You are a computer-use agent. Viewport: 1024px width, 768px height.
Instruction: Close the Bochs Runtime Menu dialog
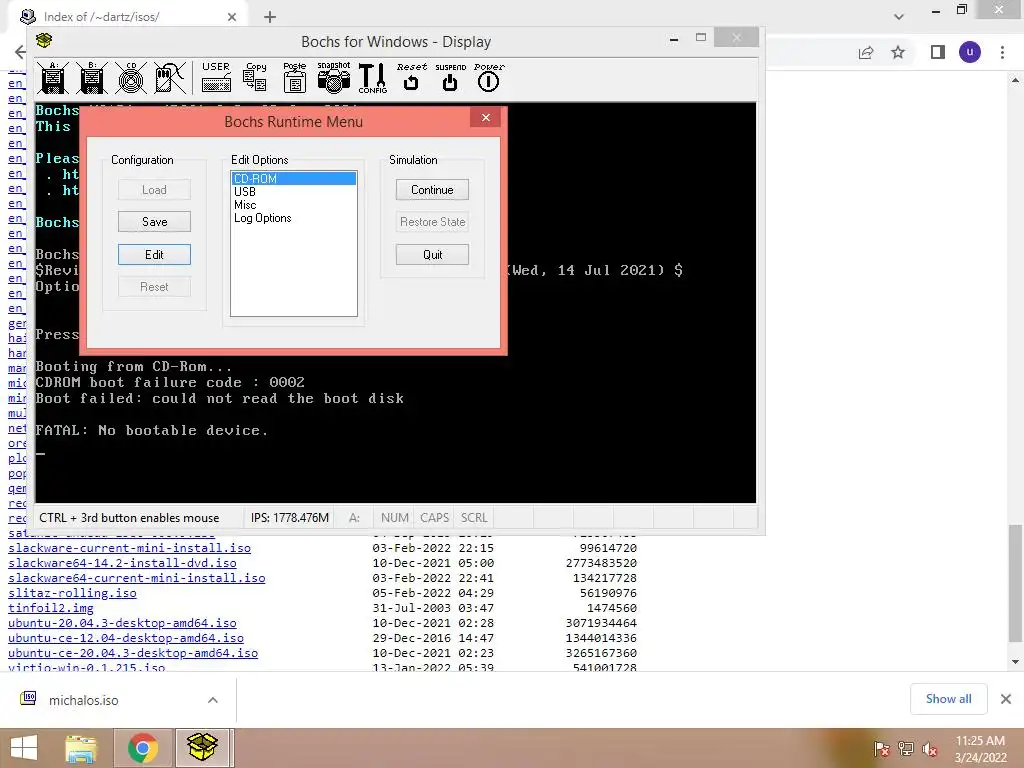485,118
